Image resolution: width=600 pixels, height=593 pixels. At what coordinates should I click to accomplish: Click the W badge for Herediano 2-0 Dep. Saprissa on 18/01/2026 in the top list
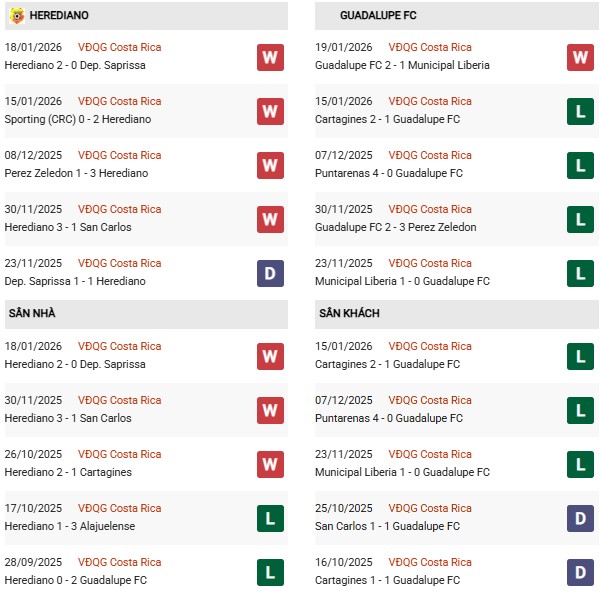pyautogui.click(x=270, y=57)
